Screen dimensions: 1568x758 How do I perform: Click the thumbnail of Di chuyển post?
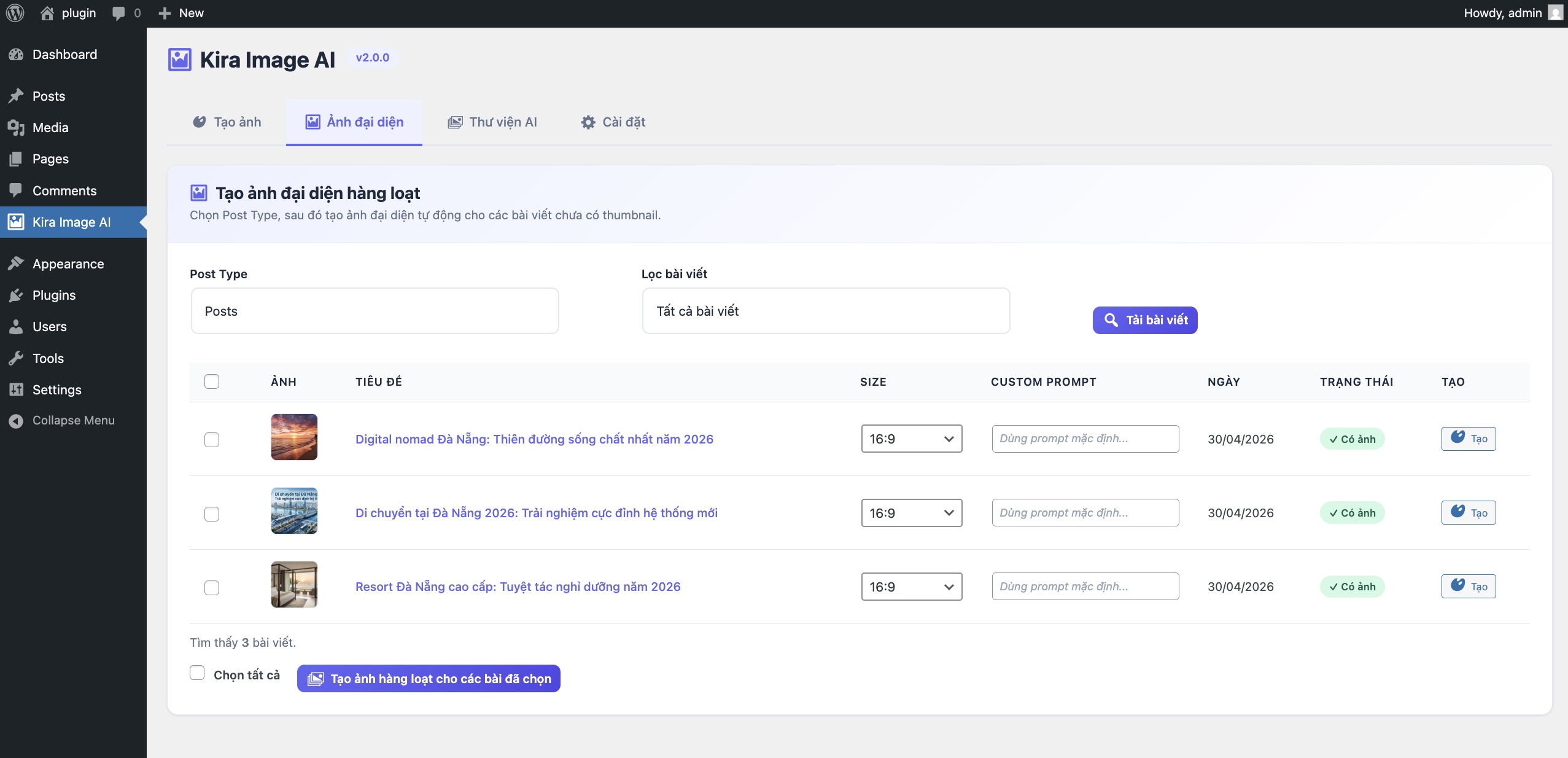point(294,511)
